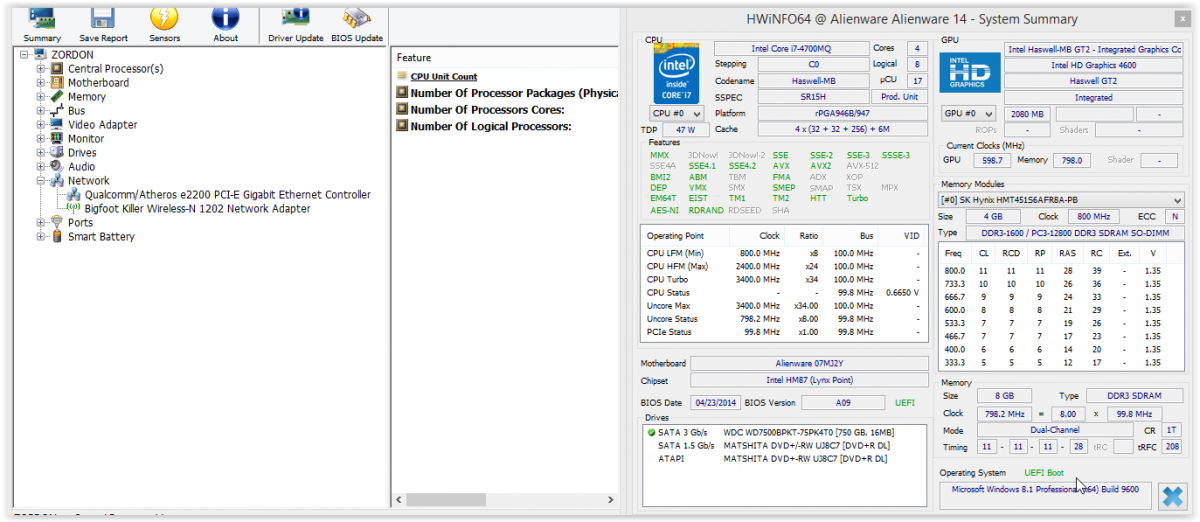Viewport: 1200px width, 522px height.
Task: Click the Monitor node icon
Action: point(57,139)
